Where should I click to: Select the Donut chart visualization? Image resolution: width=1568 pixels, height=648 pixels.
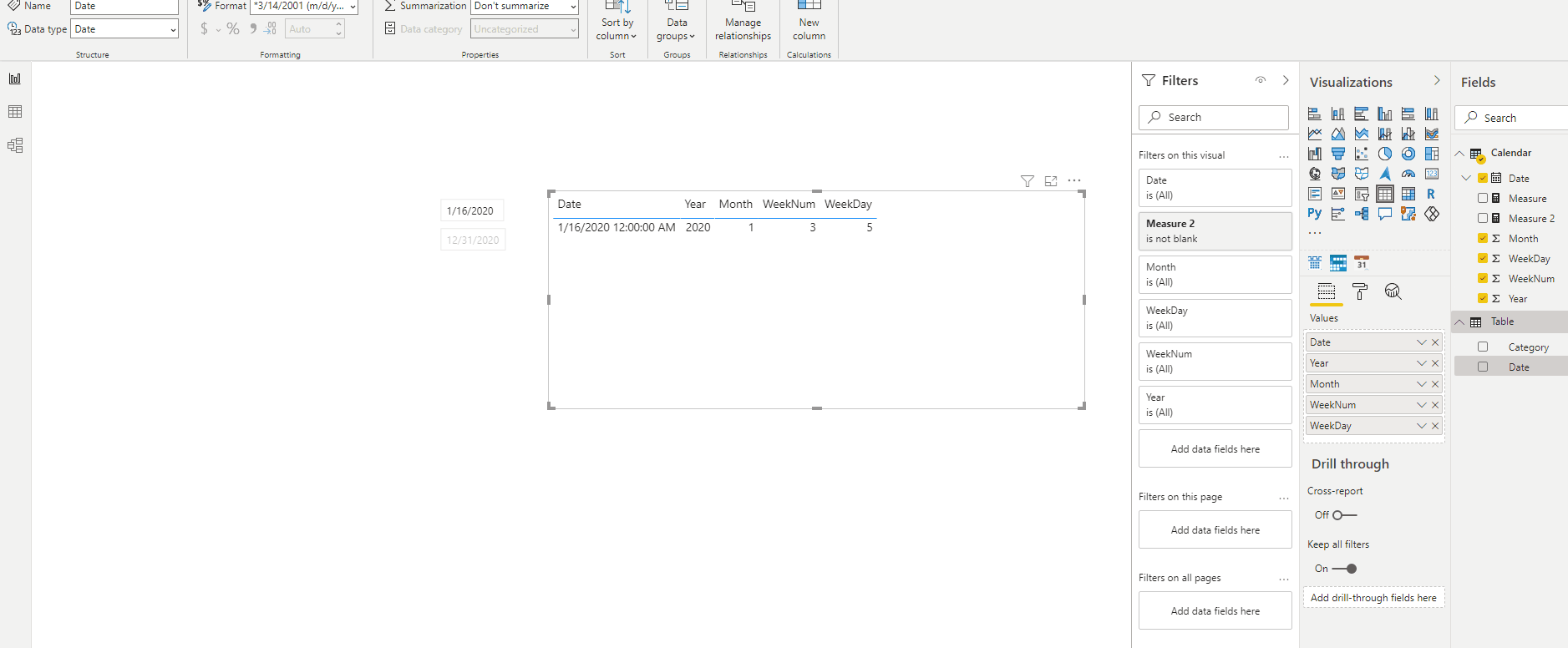(1408, 154)
